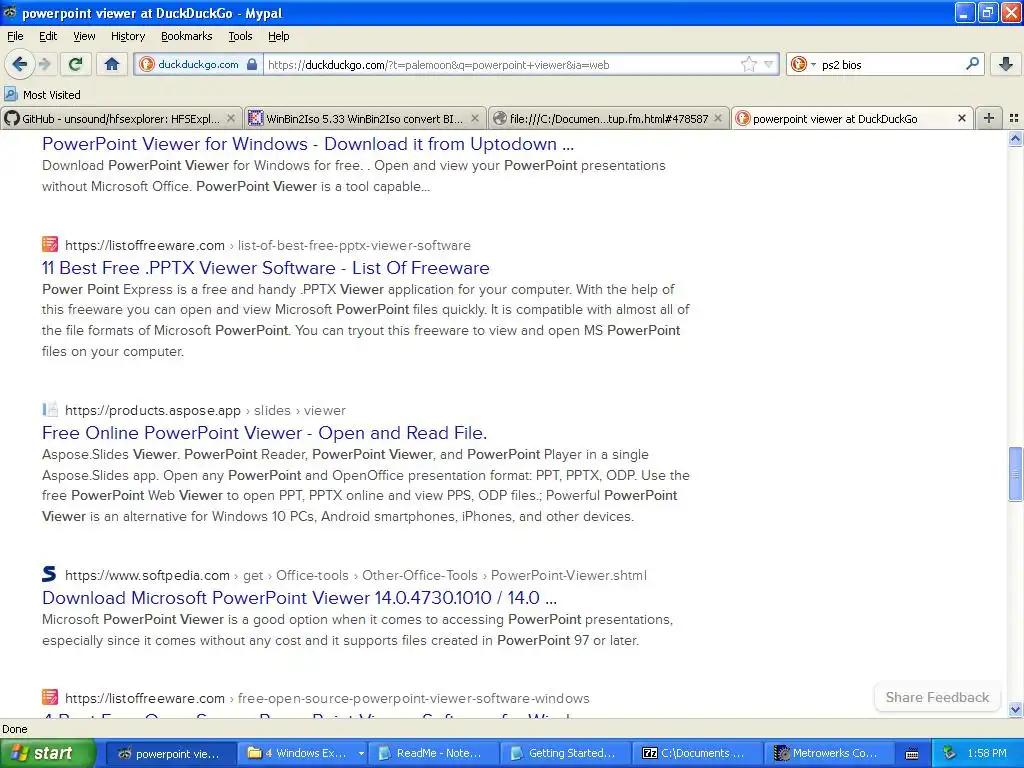
Task: Open the File menu
Action: pyautogui.click(x=15, y=36)
